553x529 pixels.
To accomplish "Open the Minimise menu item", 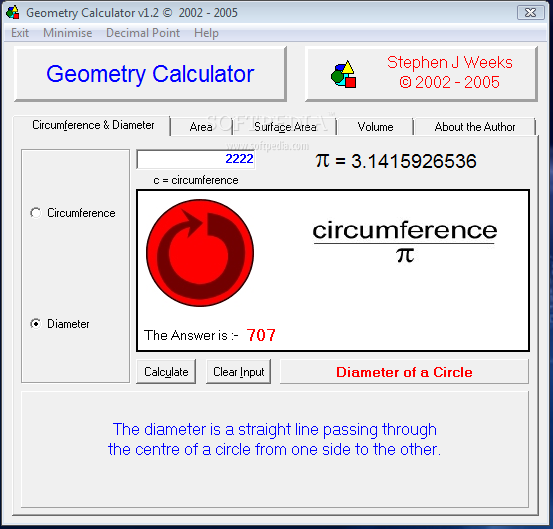I will [67, 33].
